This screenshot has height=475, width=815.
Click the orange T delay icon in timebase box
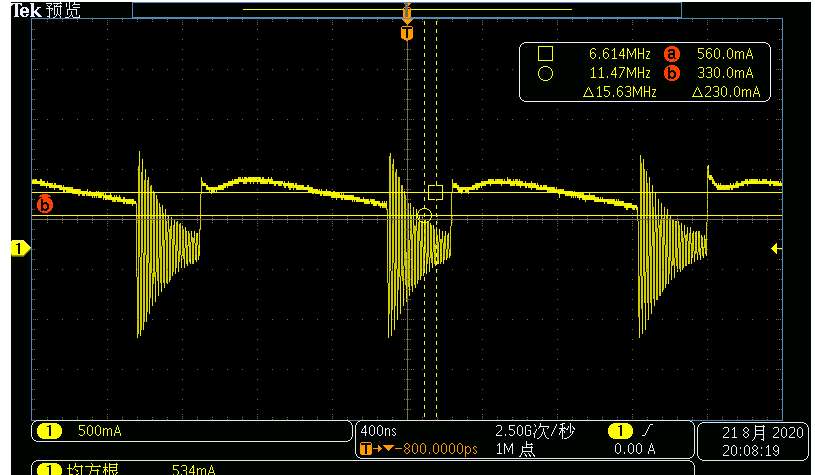click(366, 448)
